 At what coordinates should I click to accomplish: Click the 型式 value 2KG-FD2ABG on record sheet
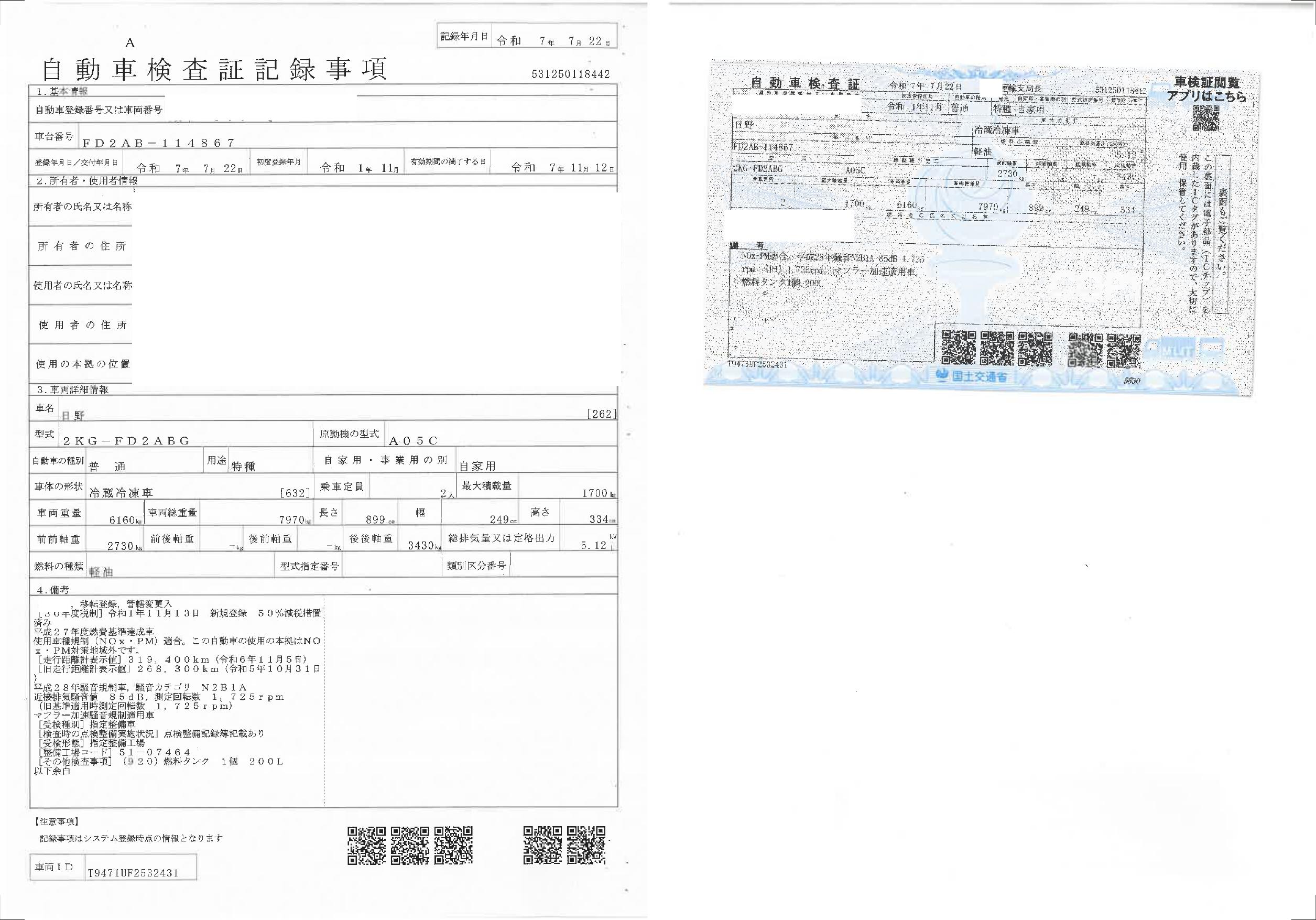tap(126, 440)
